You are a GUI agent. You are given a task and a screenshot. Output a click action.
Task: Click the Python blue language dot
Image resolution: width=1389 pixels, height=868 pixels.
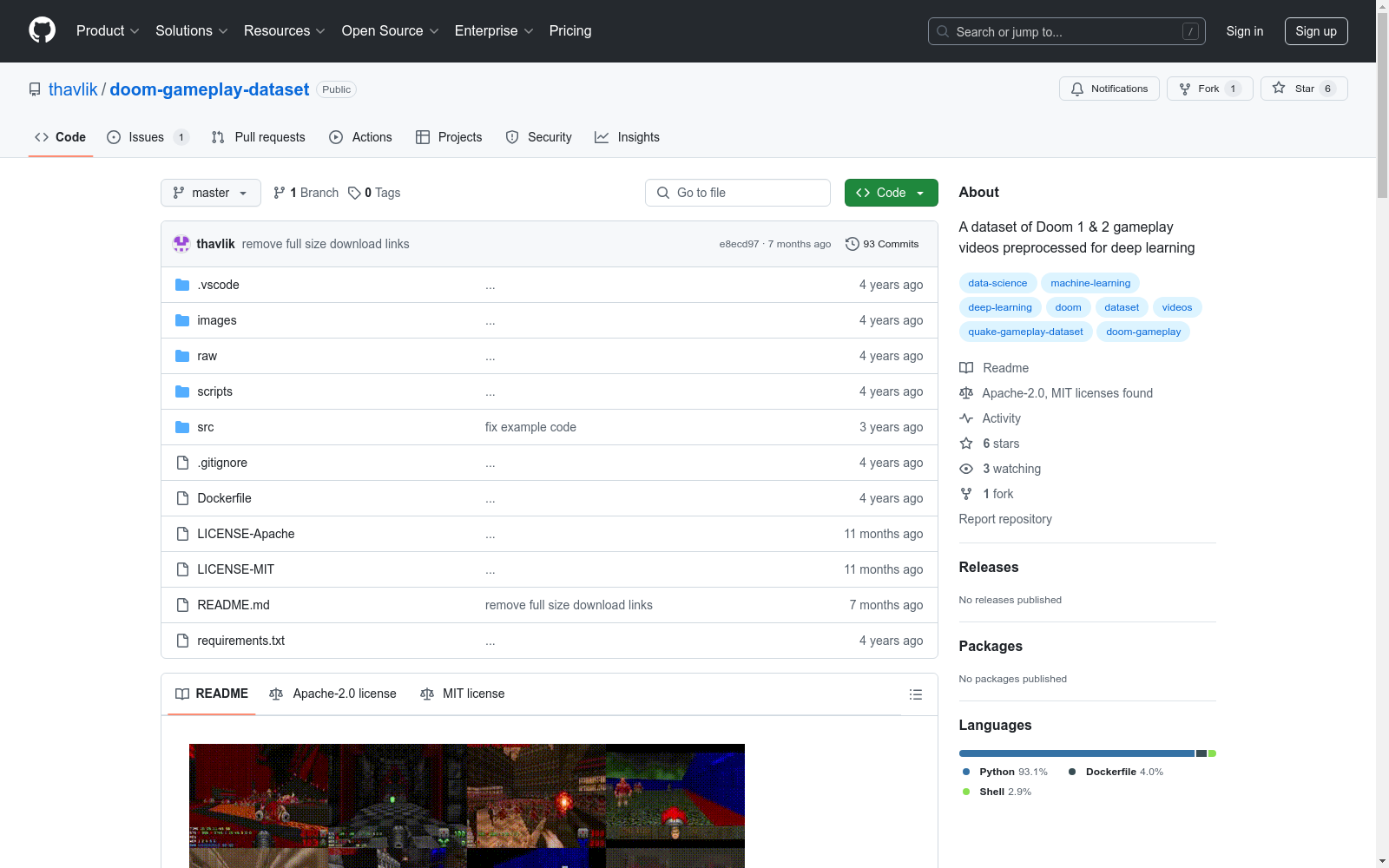966,772
